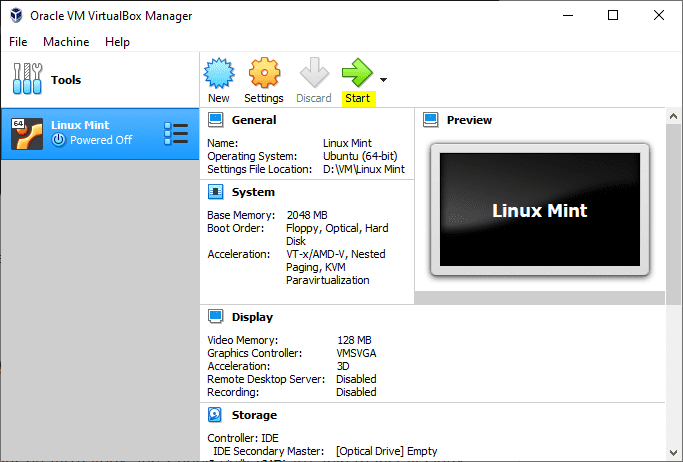Maximize the VirtualBox Manager window
The image size is (683, 462).
pyautogui.click(x=613, y=15)
